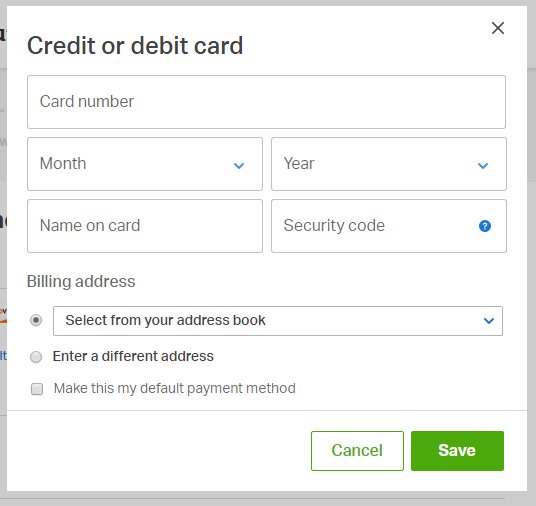The image size is (536, 506).
Task: Focus the Security code field
Action: tap(389, 226)
